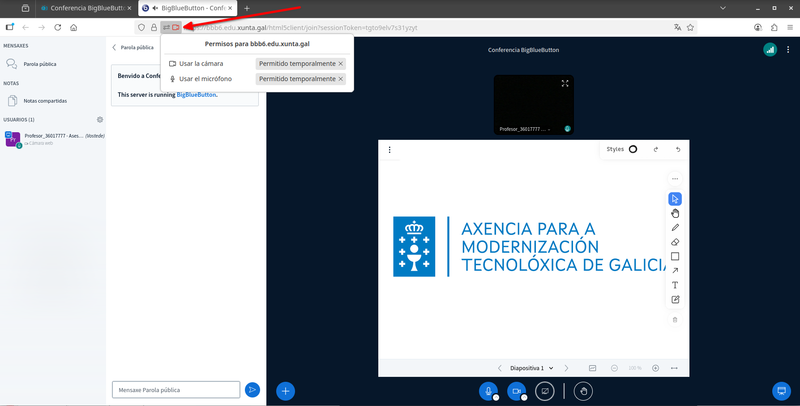Screen dimensions: 800x406
Task: Toggle screen sharing button
Action: (545, 391)
